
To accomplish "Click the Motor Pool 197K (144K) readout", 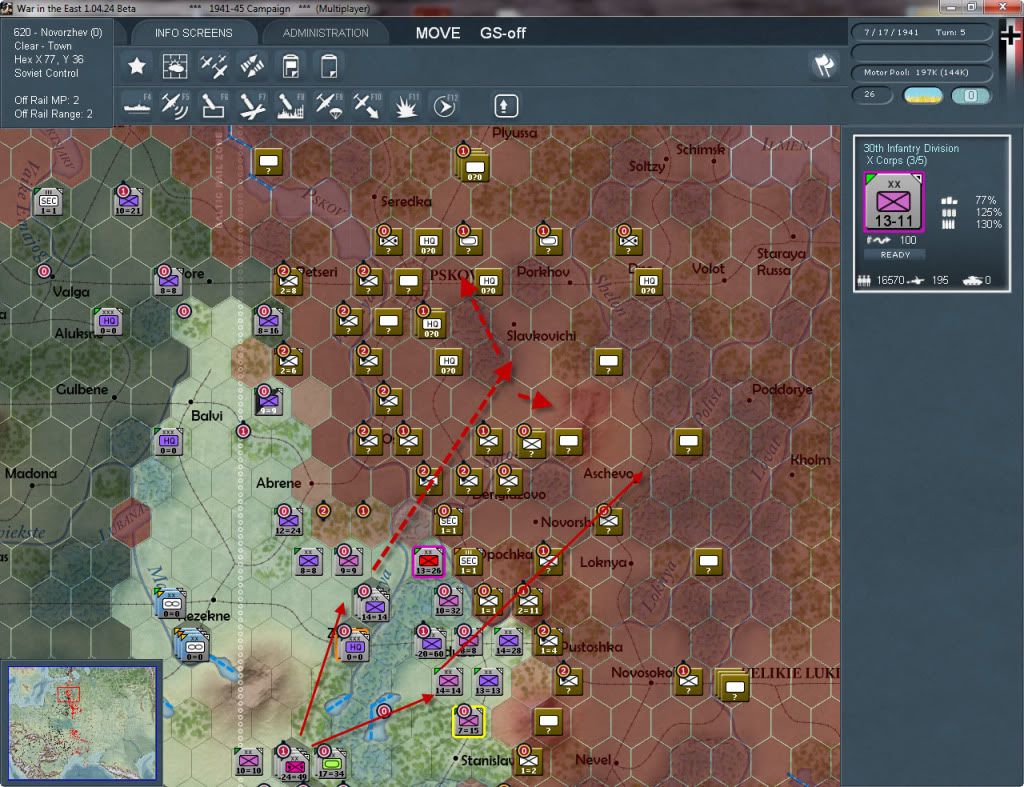I will point(921,72).
